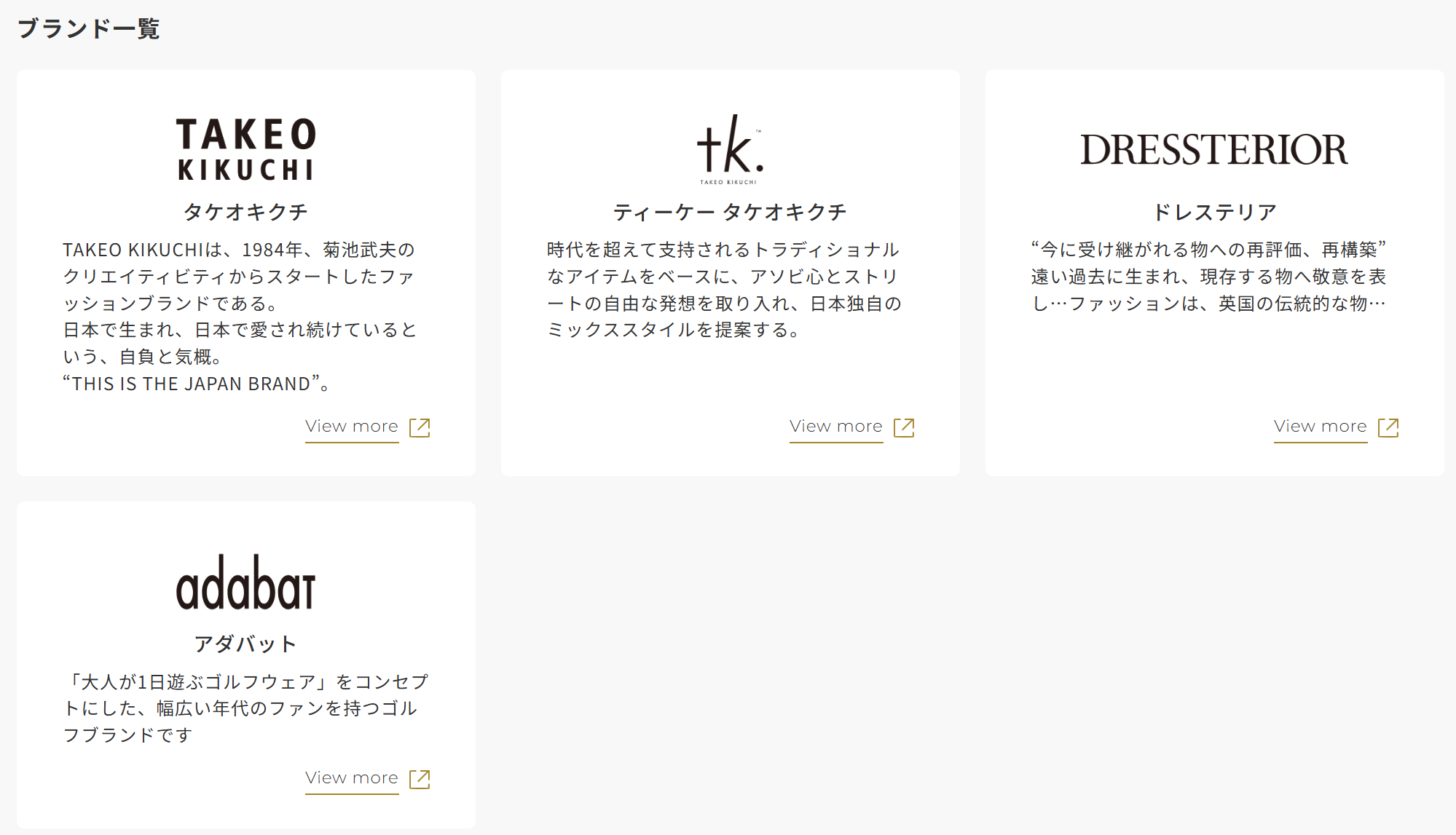
Task: Click external link icon in tk. card
Action: tap(904, 427)
